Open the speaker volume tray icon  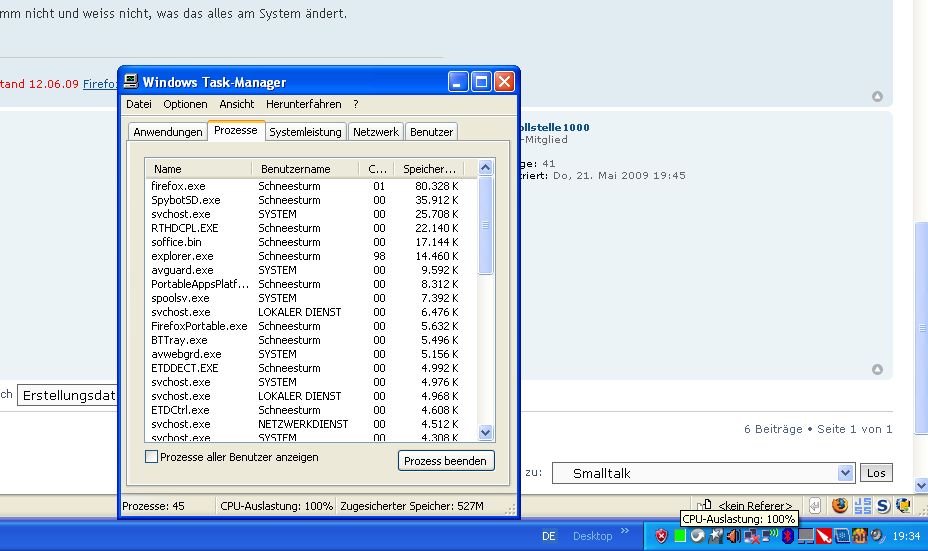(x=733, y=536)
